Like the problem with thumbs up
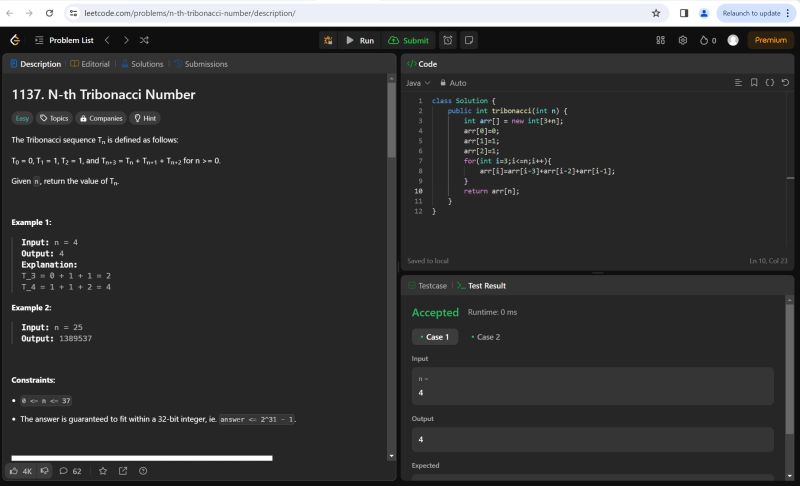 tap(14, 471)
